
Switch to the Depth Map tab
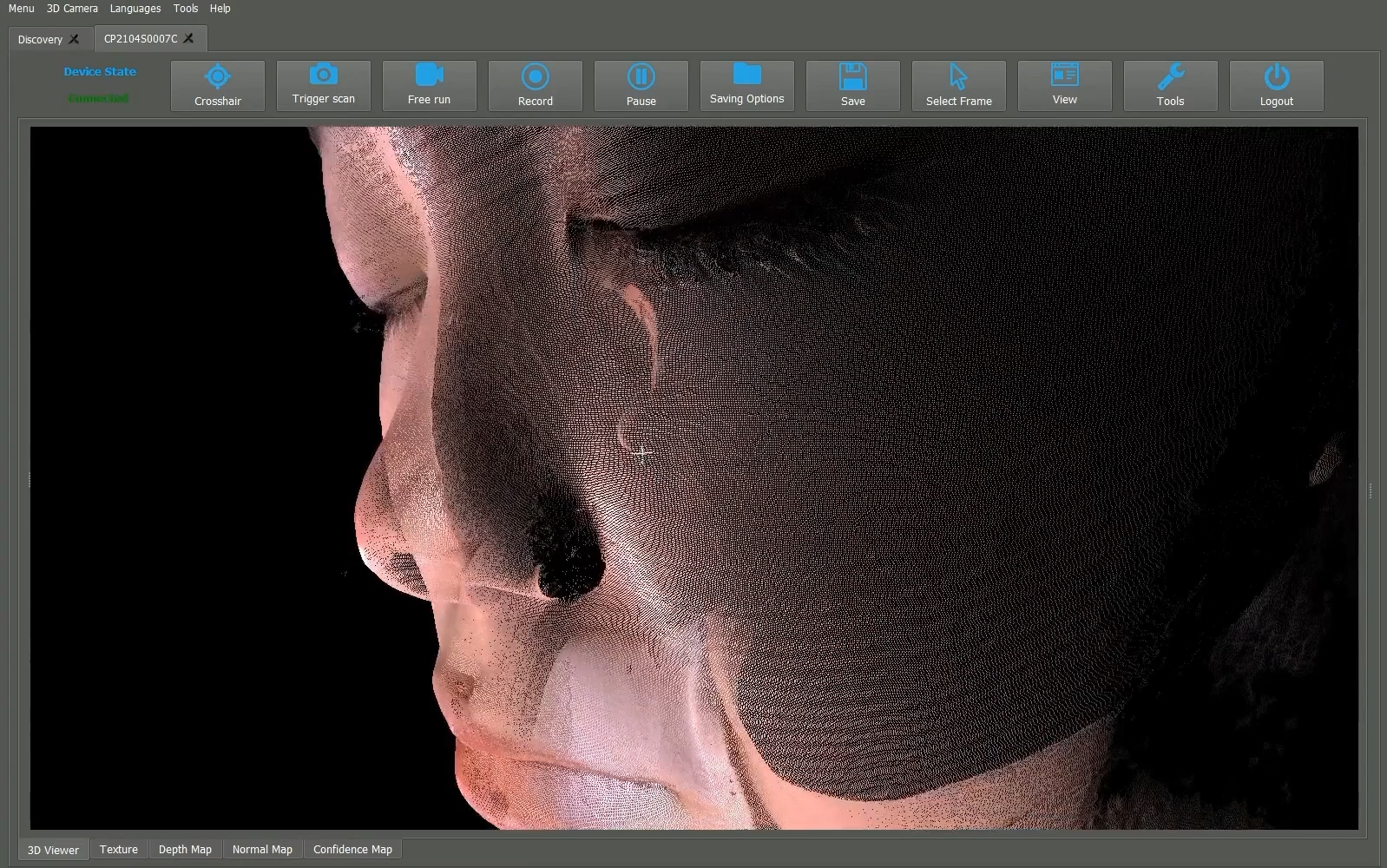pyautogui.click(x=185, y=850)
